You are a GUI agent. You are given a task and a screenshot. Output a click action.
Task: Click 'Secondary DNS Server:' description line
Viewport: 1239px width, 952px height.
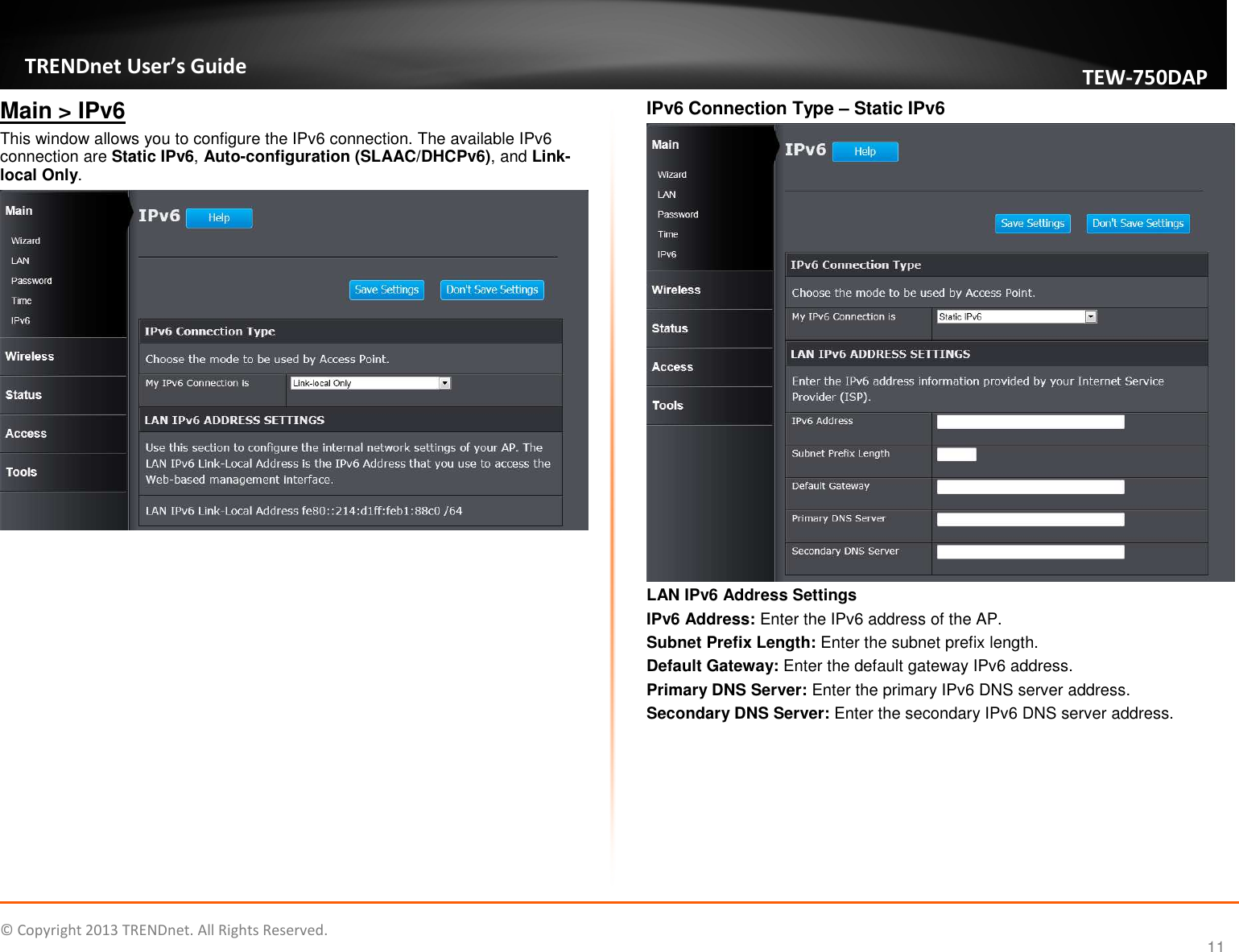point(910,713)
